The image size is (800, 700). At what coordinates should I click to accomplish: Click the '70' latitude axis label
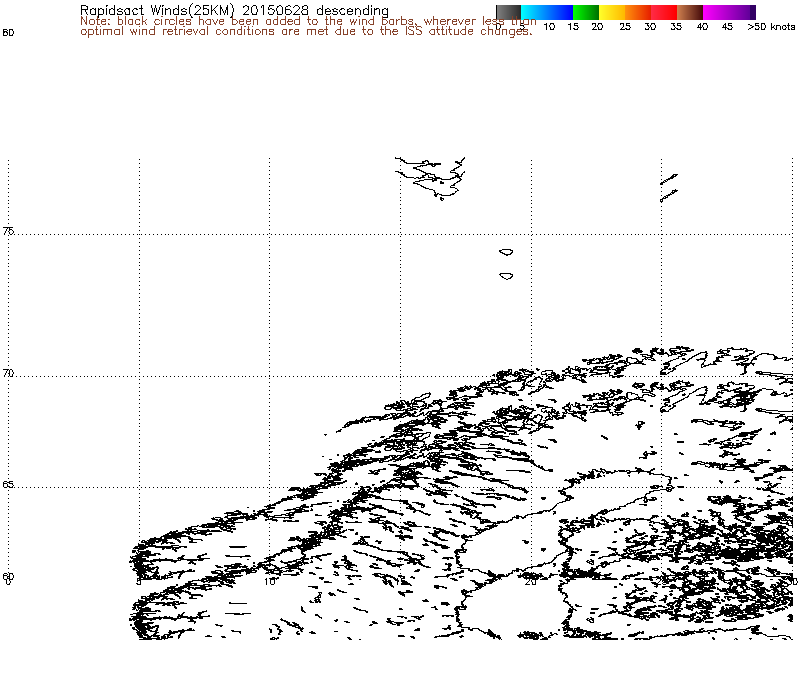(x=8, y=373)
